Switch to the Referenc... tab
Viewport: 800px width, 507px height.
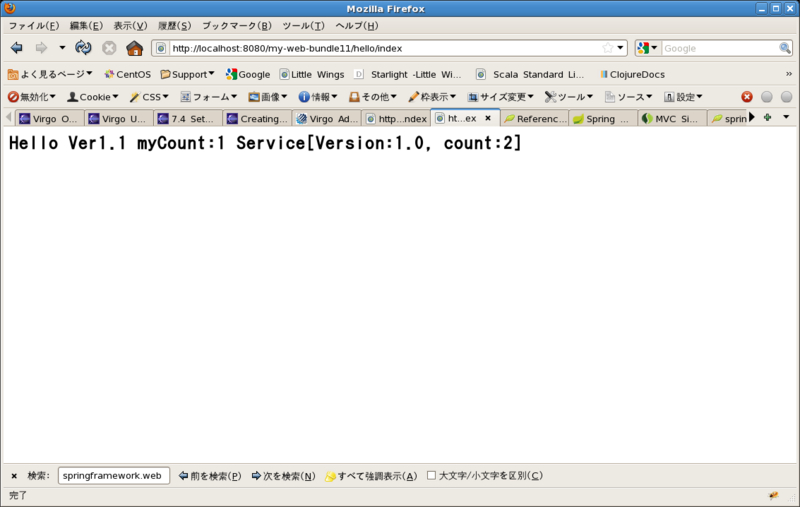pos(535,119)
